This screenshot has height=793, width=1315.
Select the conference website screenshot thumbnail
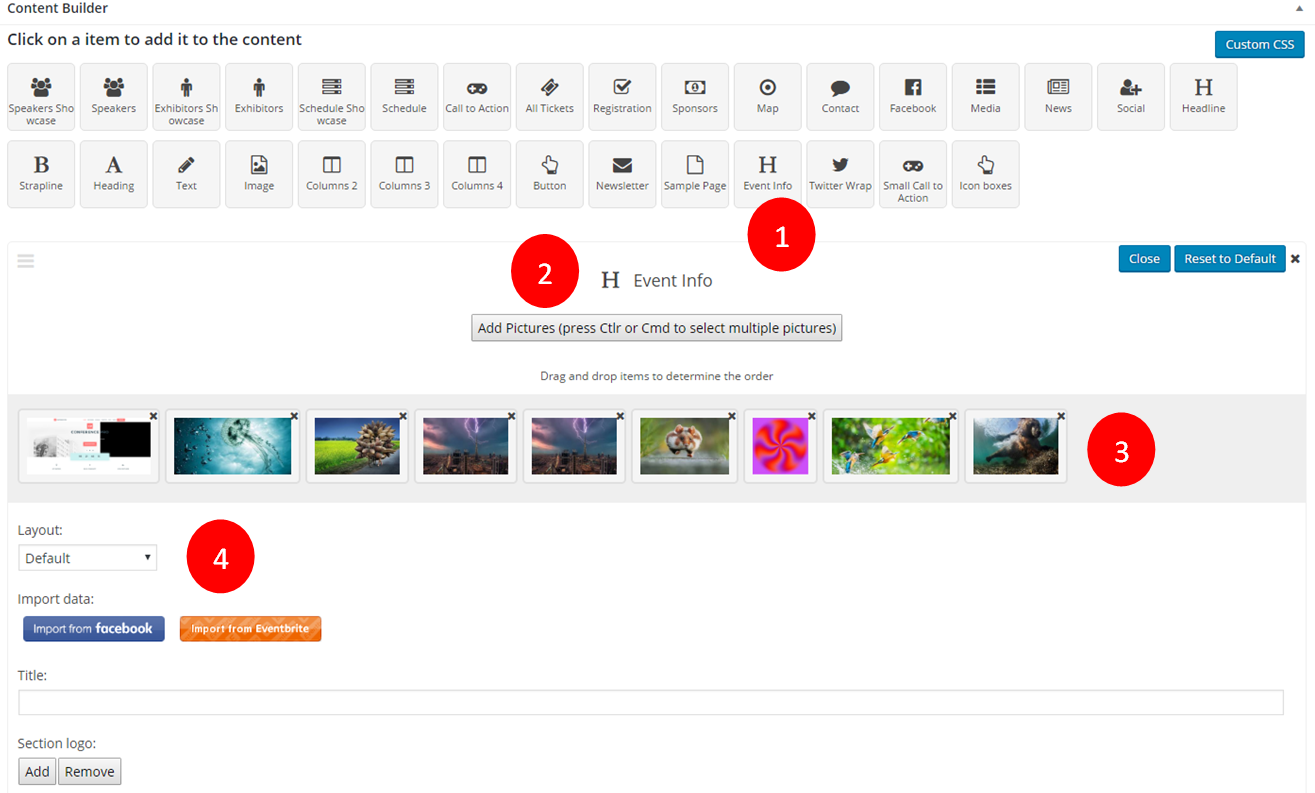point(89,446)
